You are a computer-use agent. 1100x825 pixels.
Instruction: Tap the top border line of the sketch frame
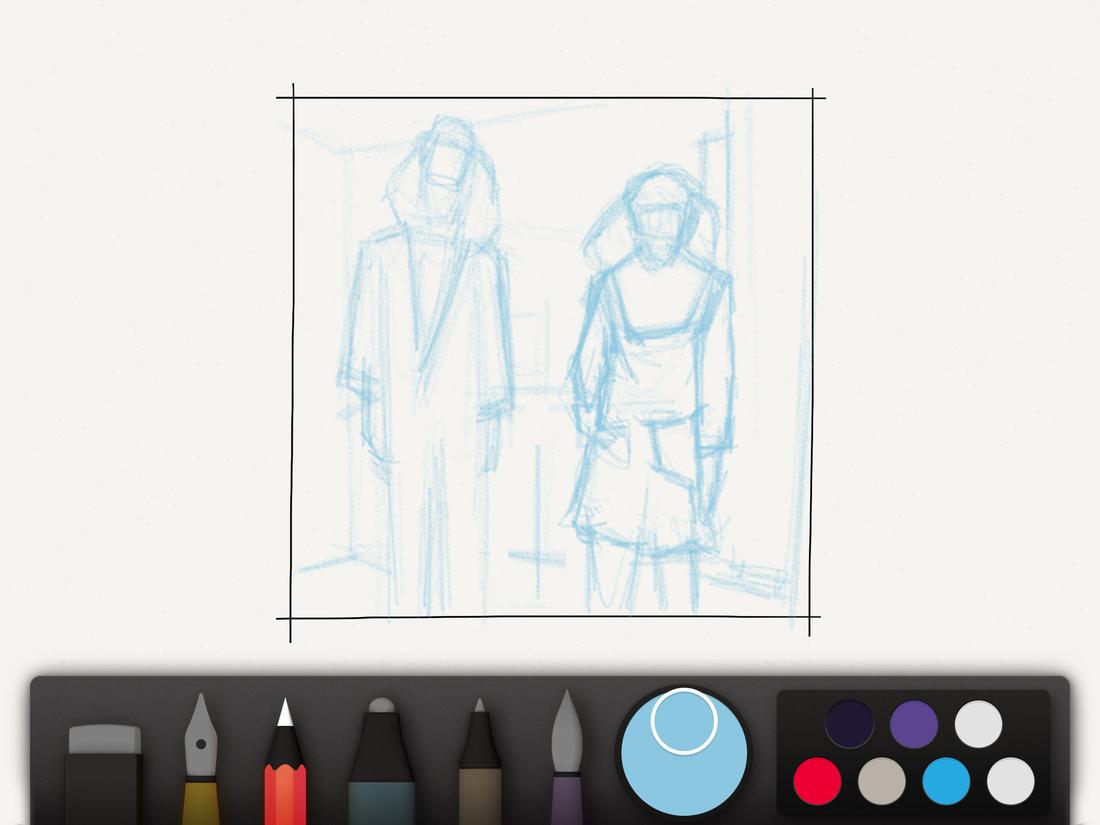point(550,95)
